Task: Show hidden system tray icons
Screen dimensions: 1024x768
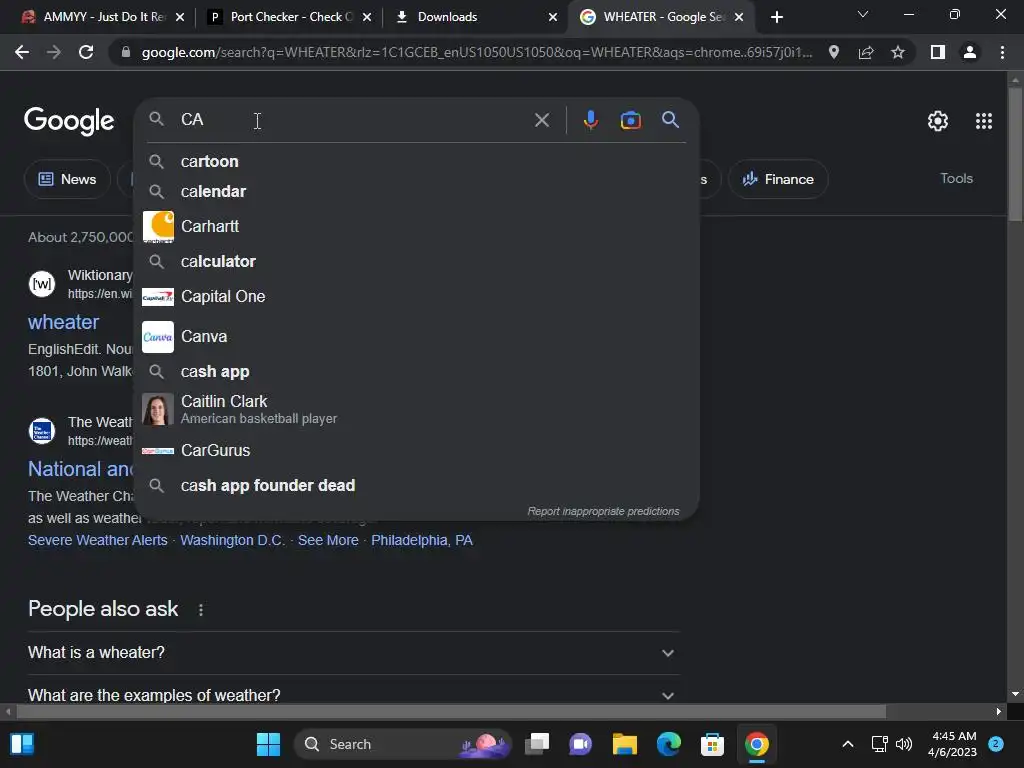Action: pyautogui.click(x=848, y=744)
